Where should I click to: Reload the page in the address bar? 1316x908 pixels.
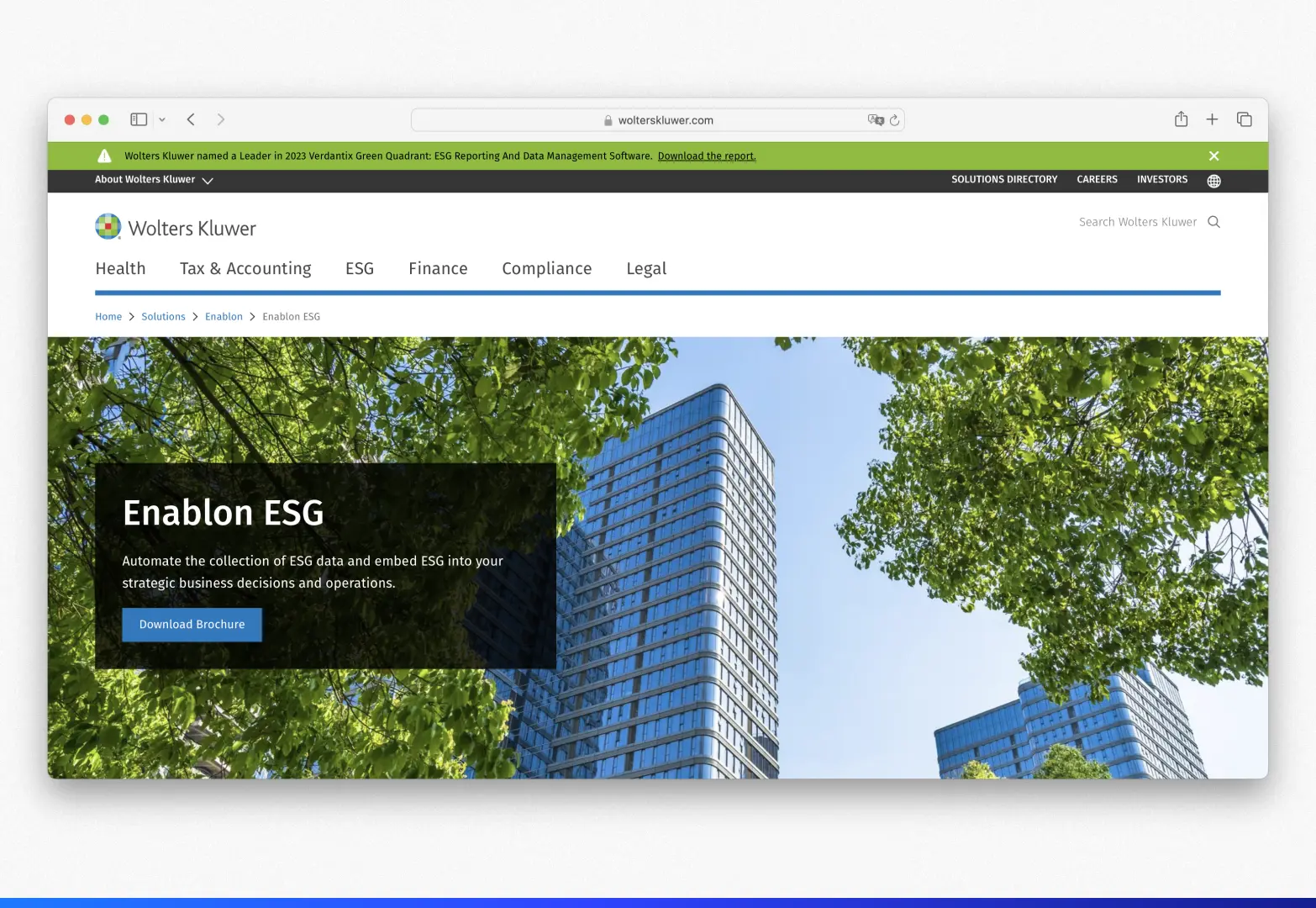tap(894, 119)
